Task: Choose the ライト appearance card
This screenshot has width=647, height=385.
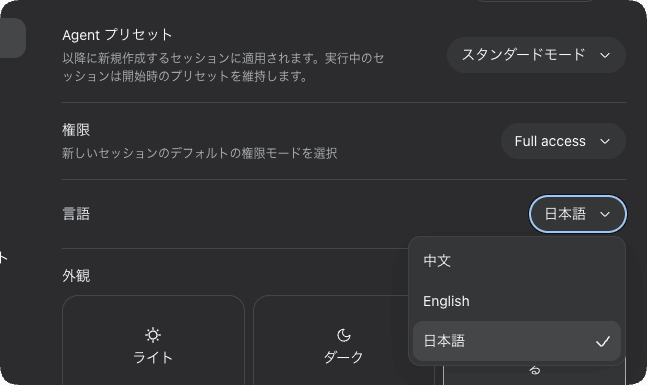Action: pos(153,340)
